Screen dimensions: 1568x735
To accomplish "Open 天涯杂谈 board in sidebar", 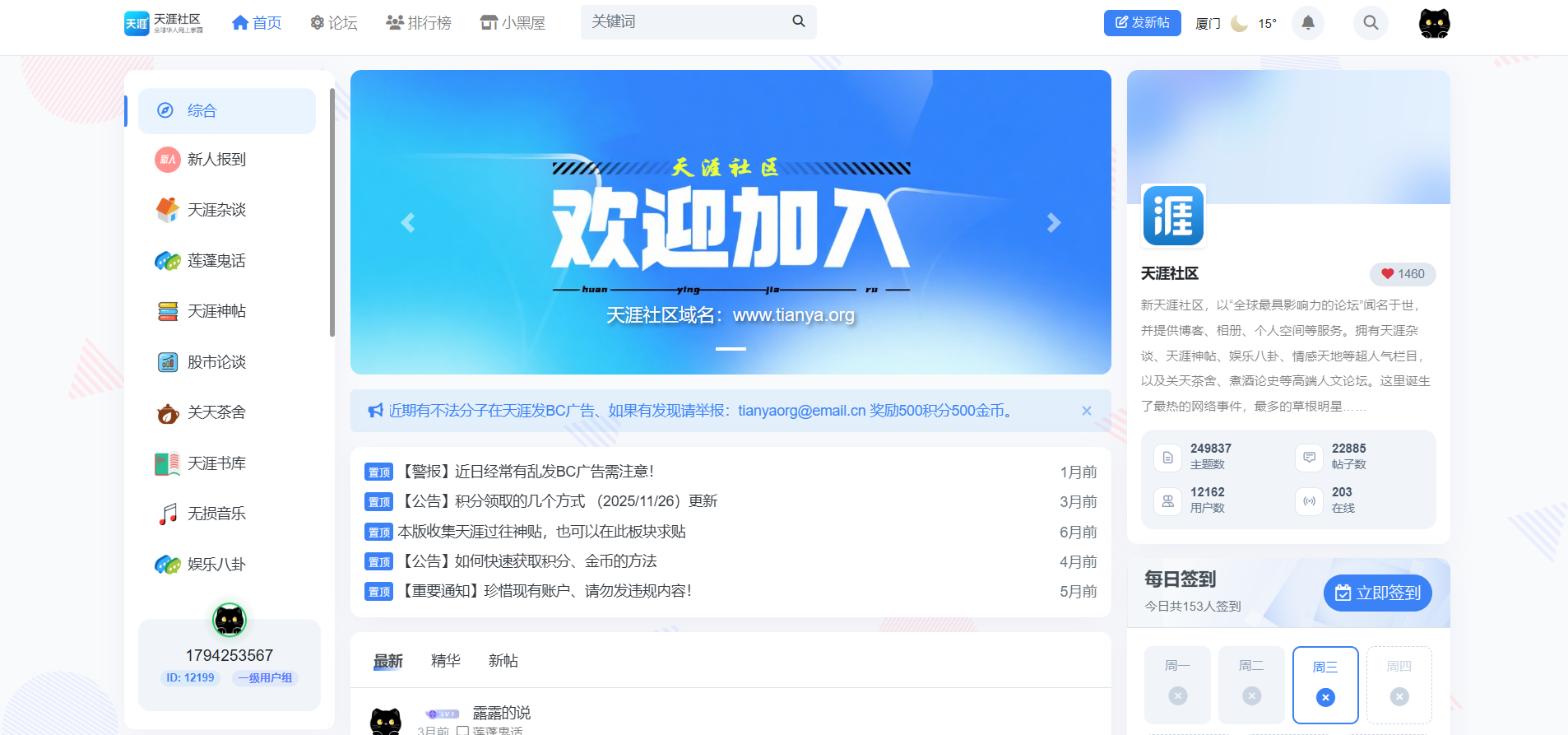I will [216, 210].
